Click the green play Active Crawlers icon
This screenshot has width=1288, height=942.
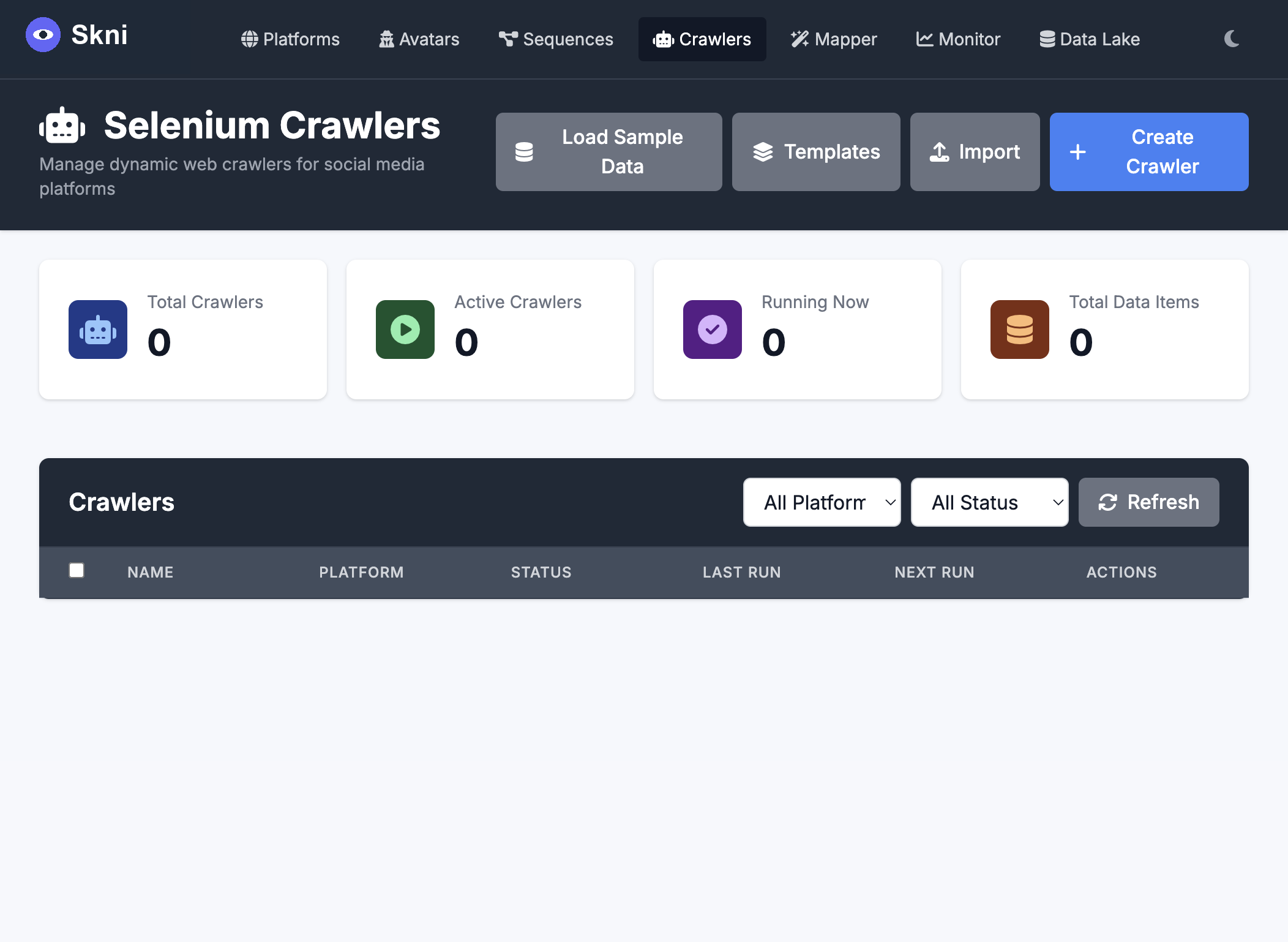click(405, 330)
